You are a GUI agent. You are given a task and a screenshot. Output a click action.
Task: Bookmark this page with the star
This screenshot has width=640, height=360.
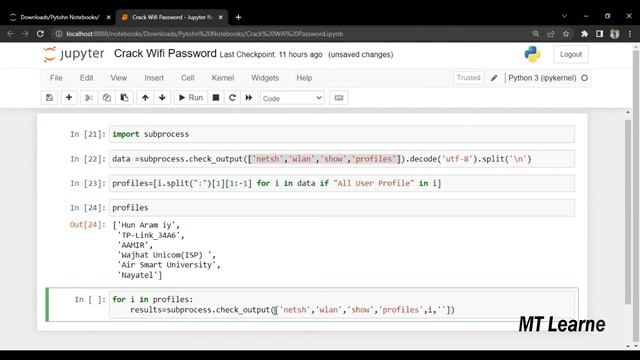tap(566, 34)
